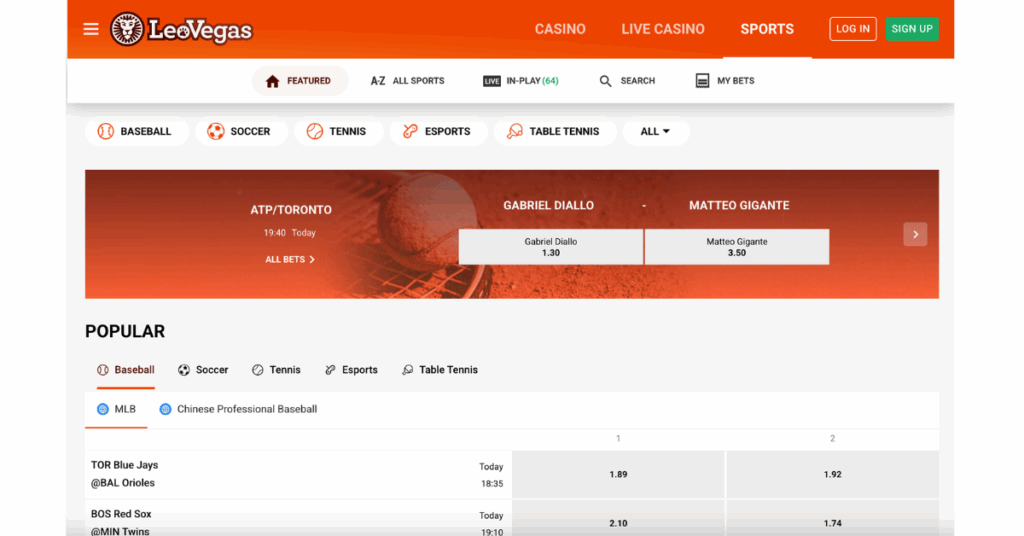Click the Log In button
The image size is (1024, 536).
pos(853,29)
